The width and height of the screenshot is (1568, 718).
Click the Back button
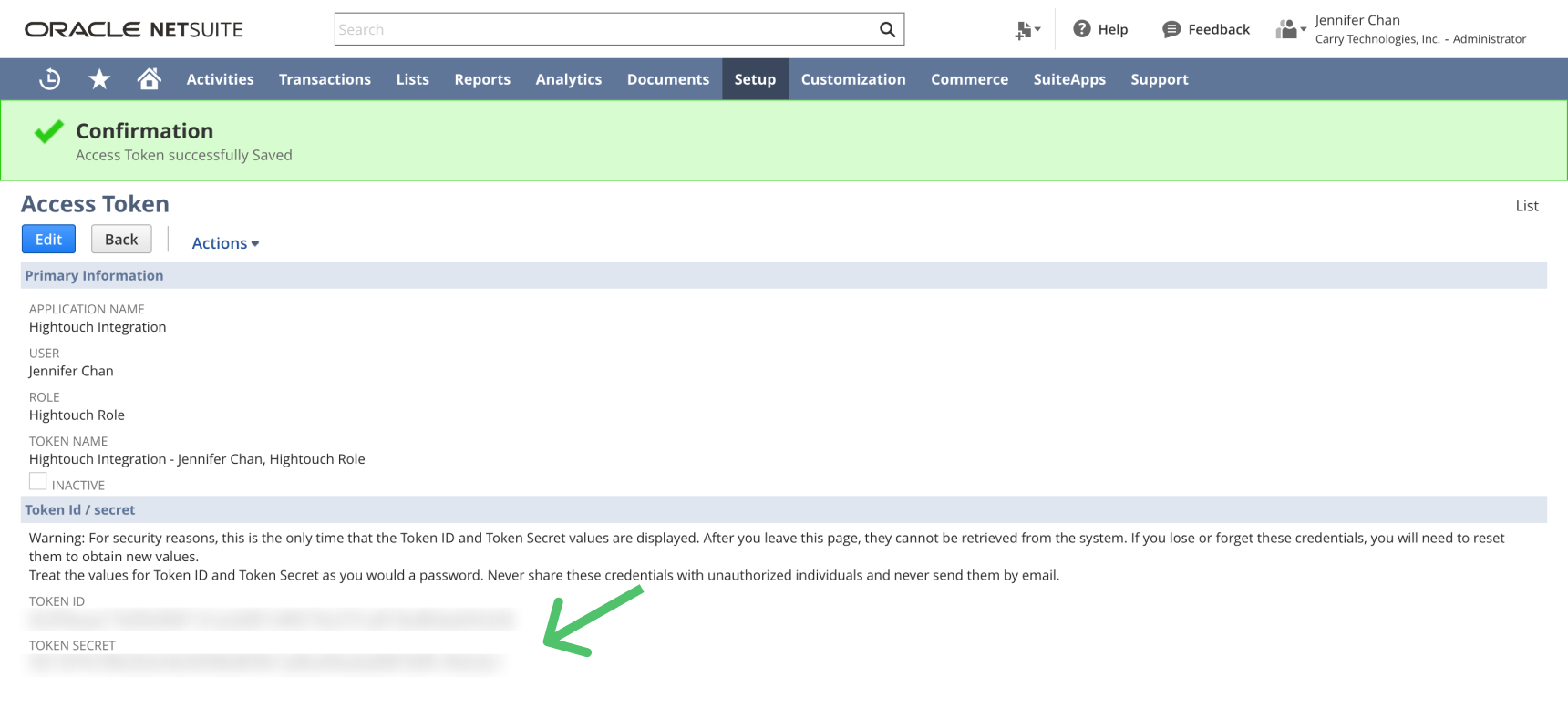[121, 239]
